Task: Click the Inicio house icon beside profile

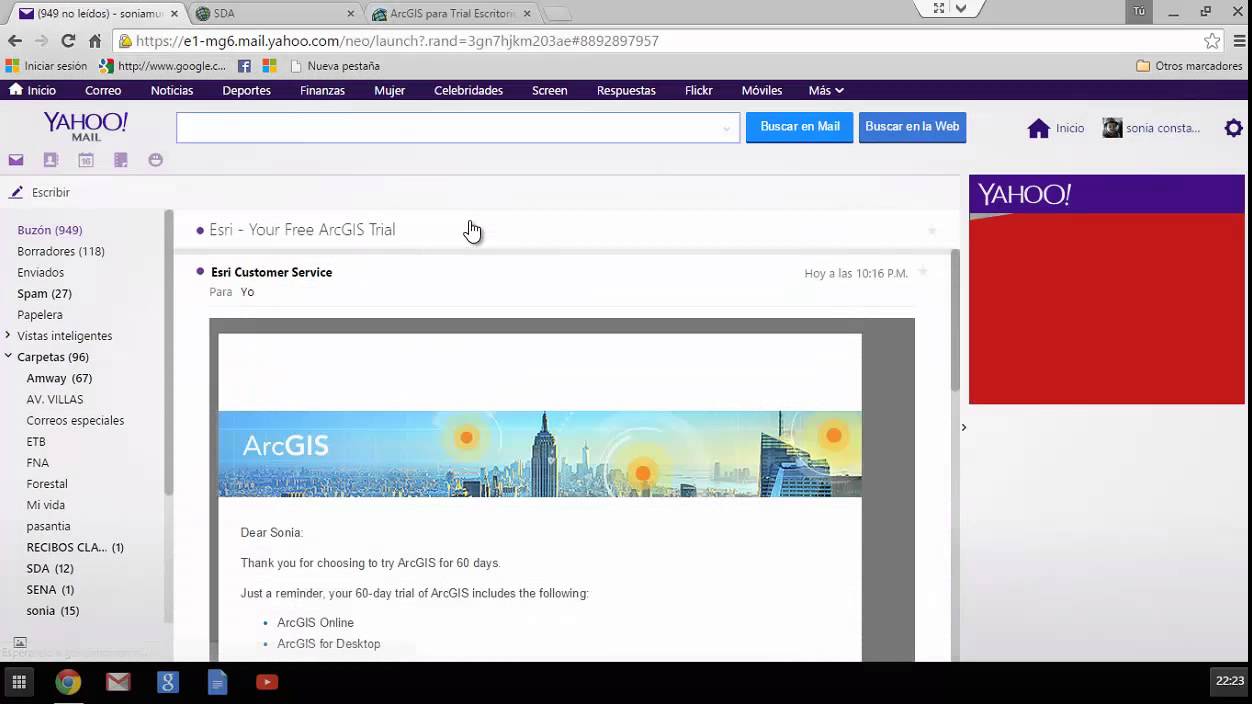Action: click(1039, 128)
